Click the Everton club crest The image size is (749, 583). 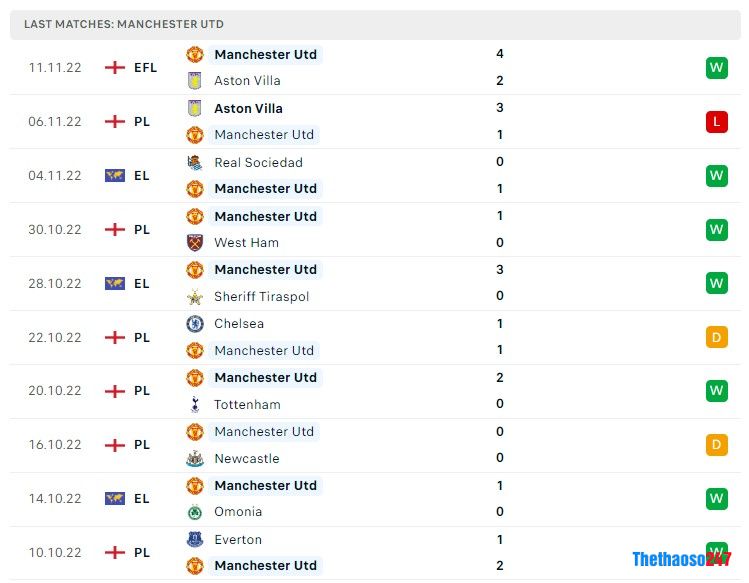(x=195, y=540)
